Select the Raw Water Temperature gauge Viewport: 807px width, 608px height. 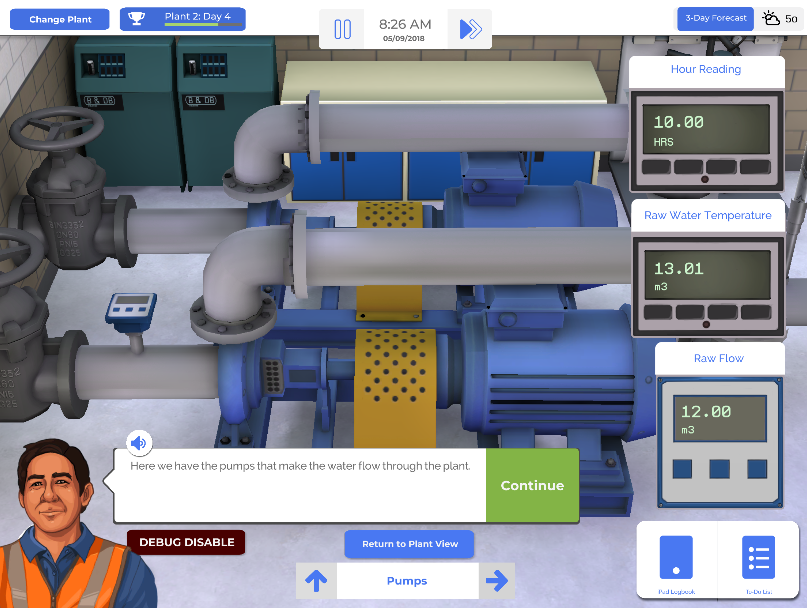(x=707, y=277)
